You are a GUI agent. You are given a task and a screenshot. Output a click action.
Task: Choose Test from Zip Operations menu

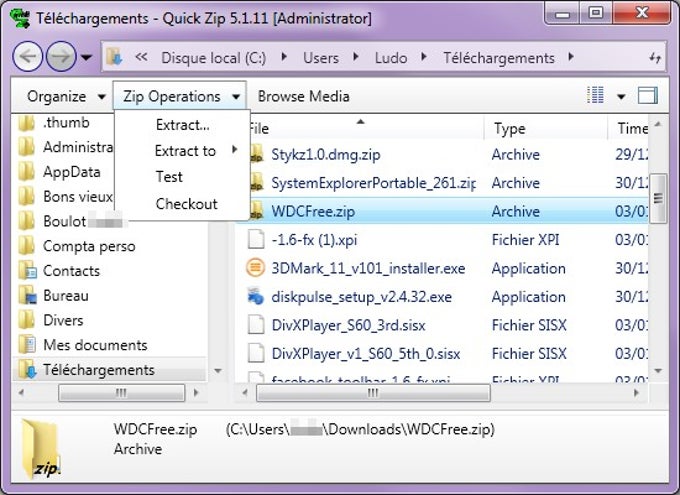click(x=182, y=177)
